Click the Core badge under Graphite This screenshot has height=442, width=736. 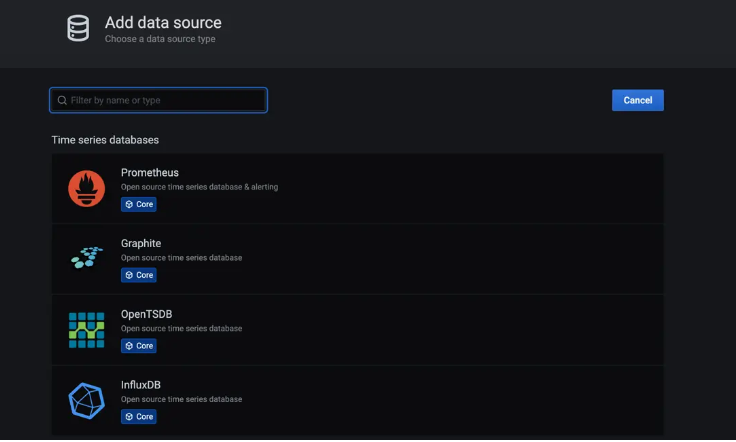139,275
